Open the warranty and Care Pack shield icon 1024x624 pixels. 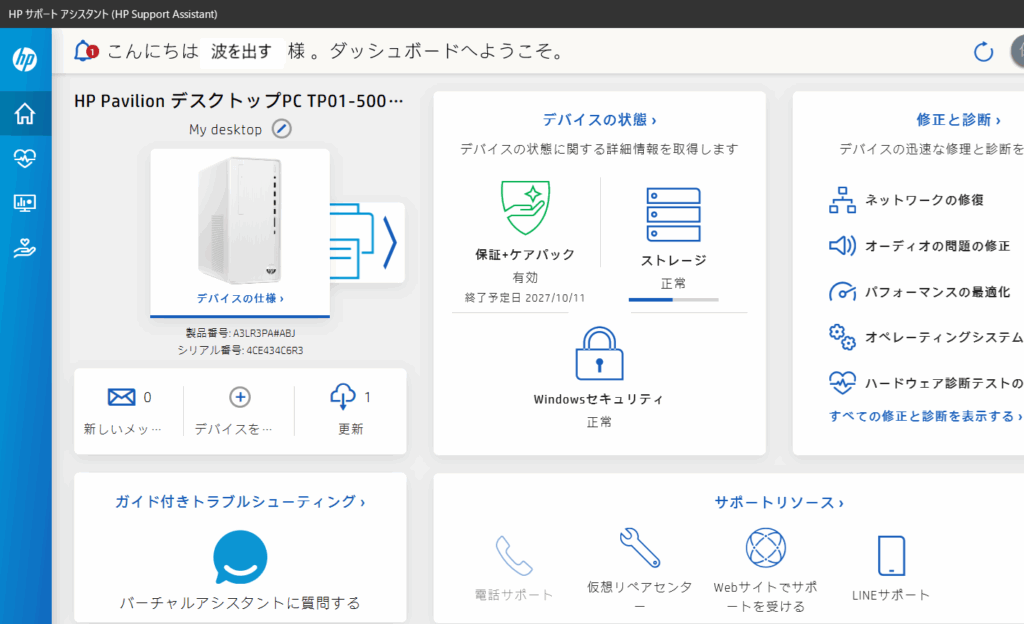point(525,208)
